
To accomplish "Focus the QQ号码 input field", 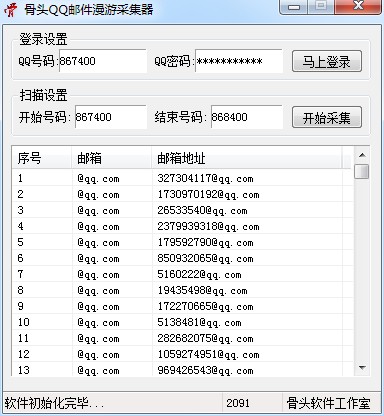I will [103, 61].
